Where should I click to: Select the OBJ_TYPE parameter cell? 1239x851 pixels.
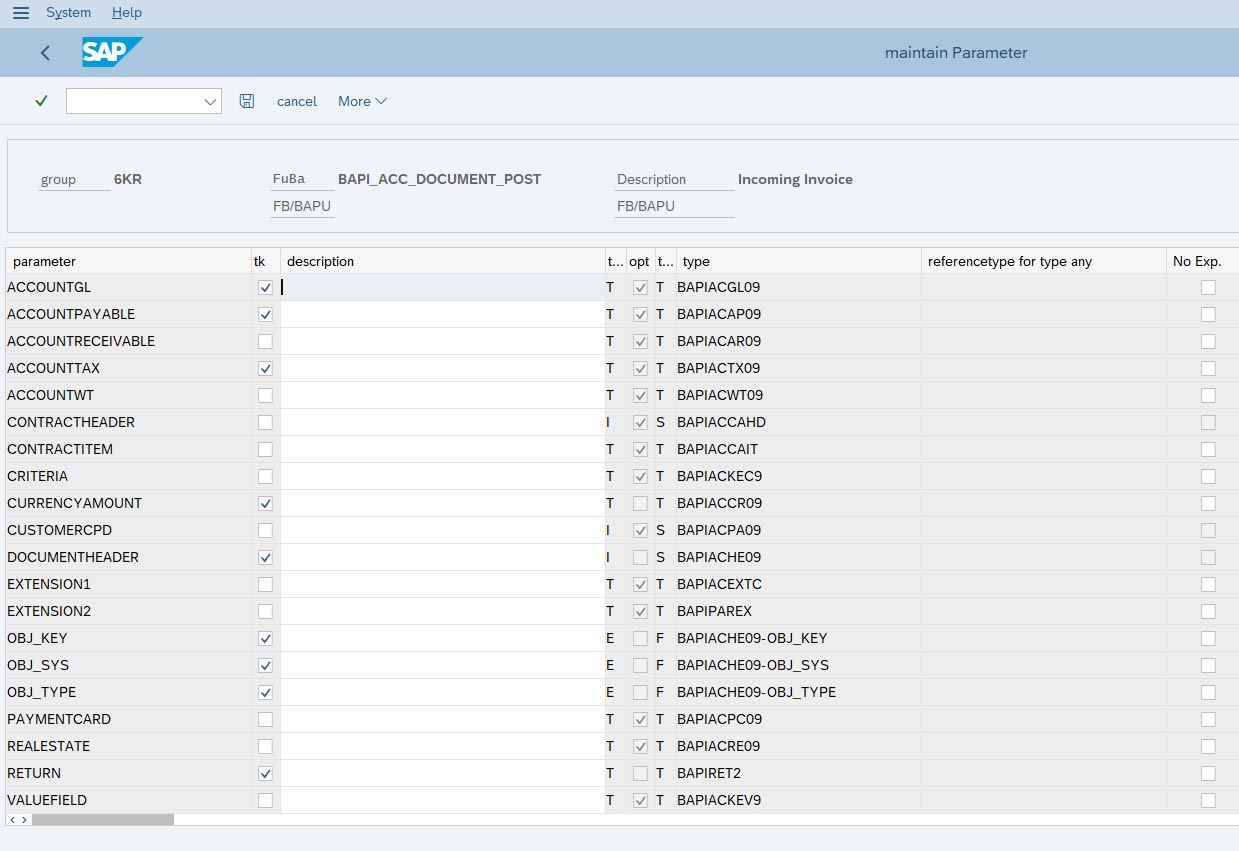coord(128,692)
